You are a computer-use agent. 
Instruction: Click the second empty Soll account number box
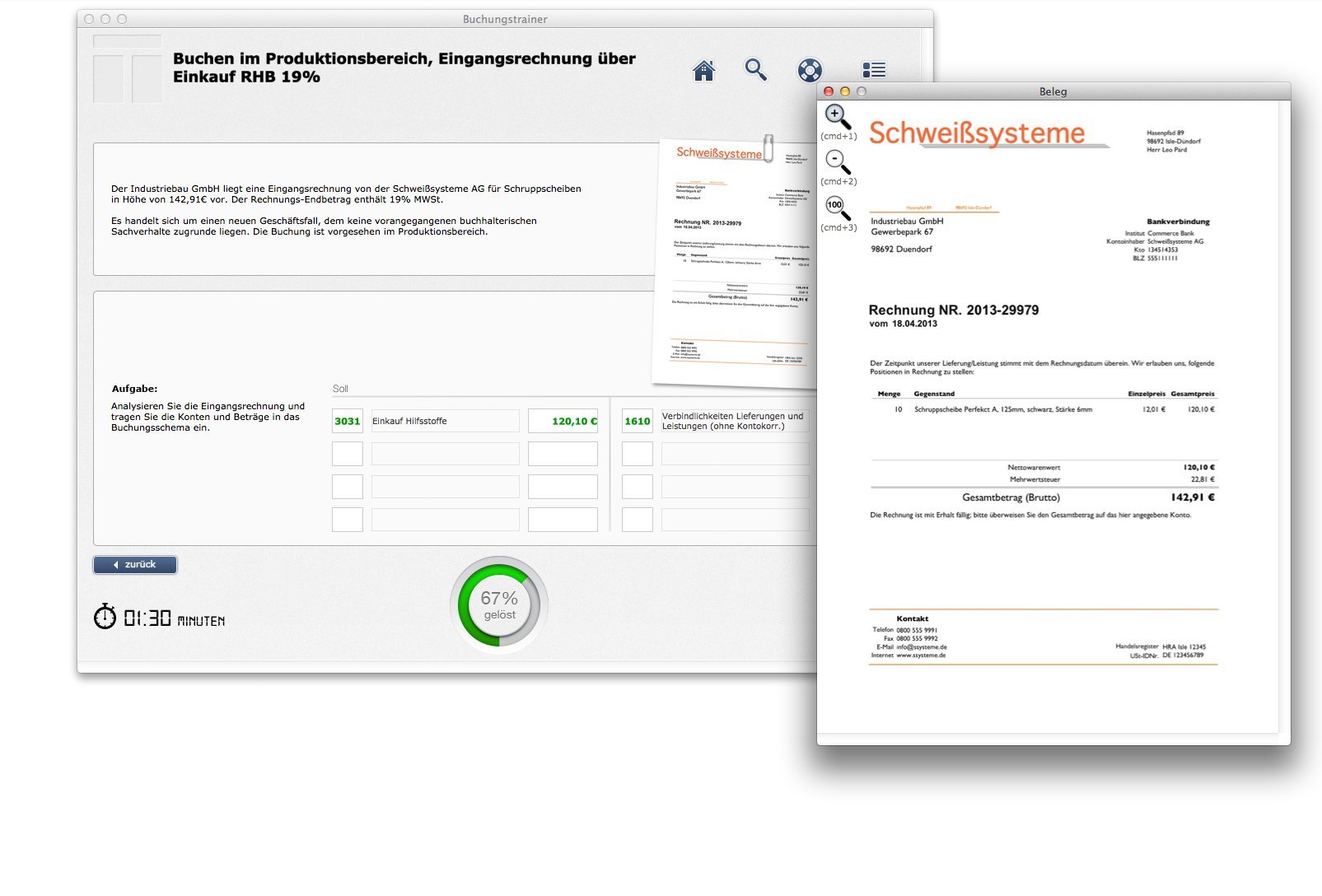tap(348, 454)
